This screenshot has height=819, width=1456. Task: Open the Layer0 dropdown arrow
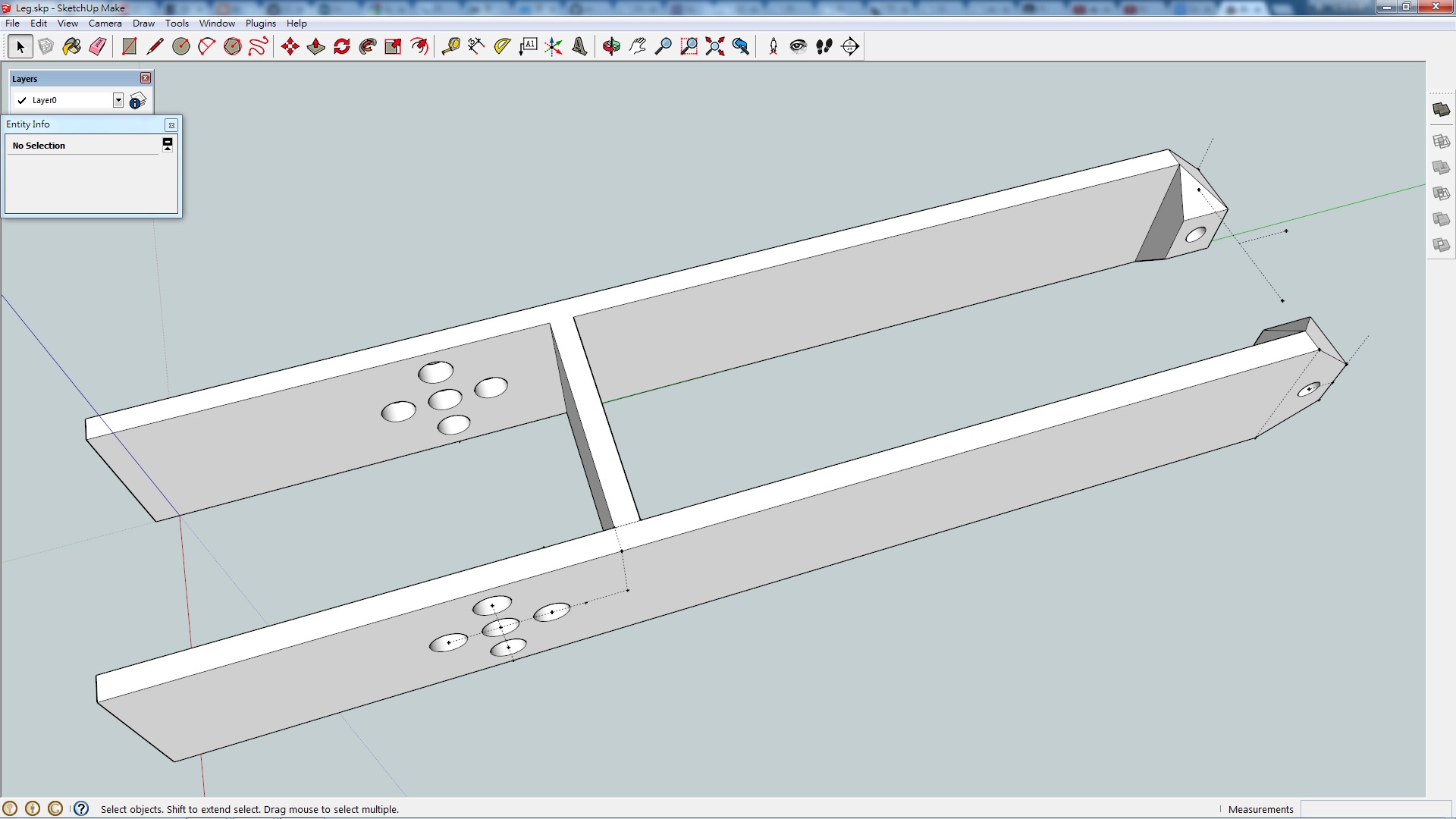pos(118,100)
